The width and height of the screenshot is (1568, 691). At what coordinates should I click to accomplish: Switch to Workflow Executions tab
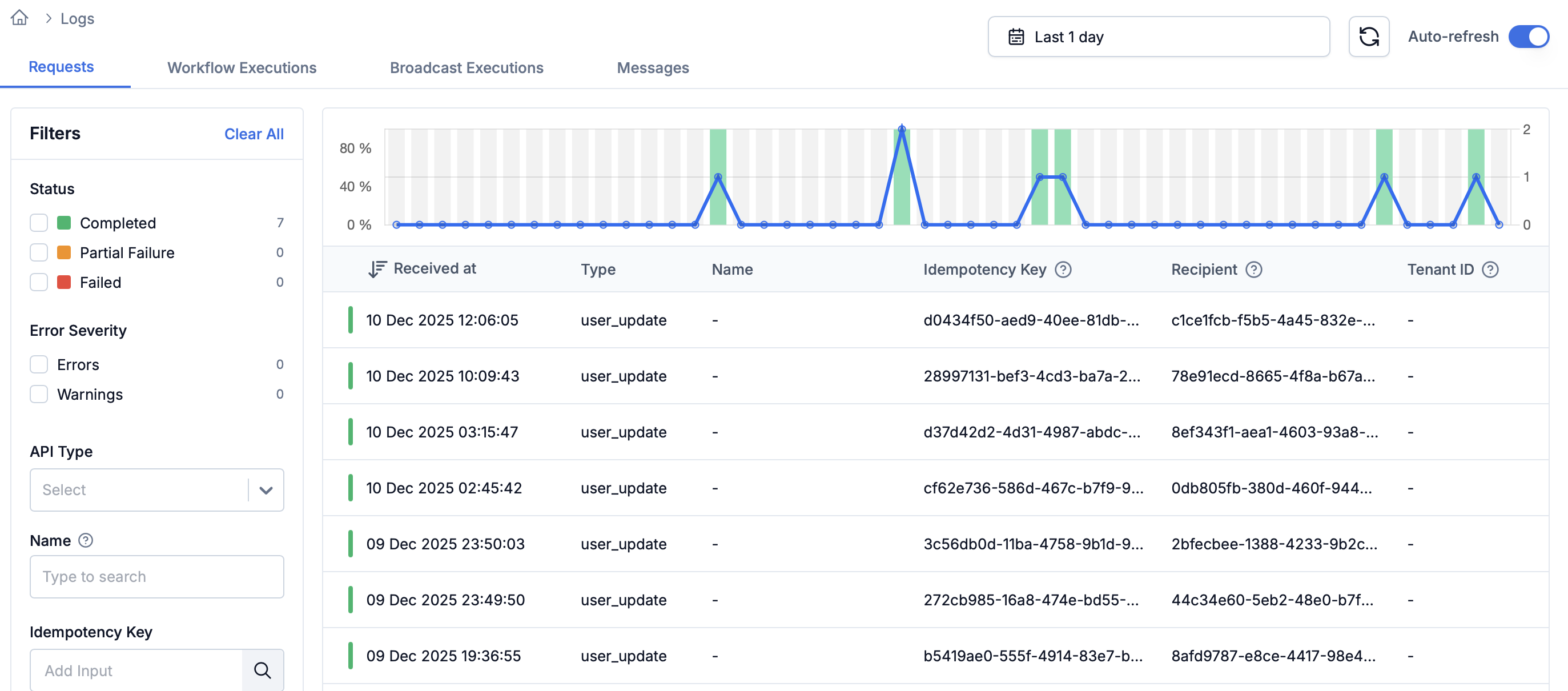tap(242, 67)
